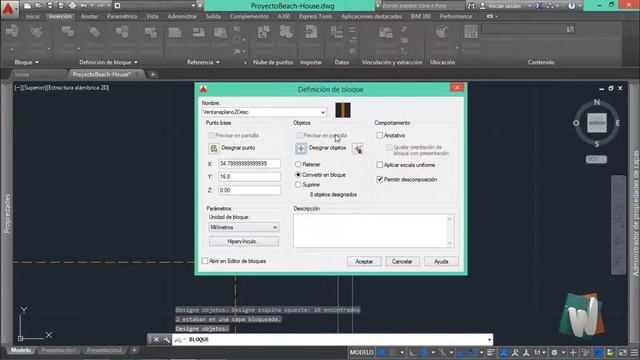Open Quick Select icon beside Designar objetos

[358, 149]
